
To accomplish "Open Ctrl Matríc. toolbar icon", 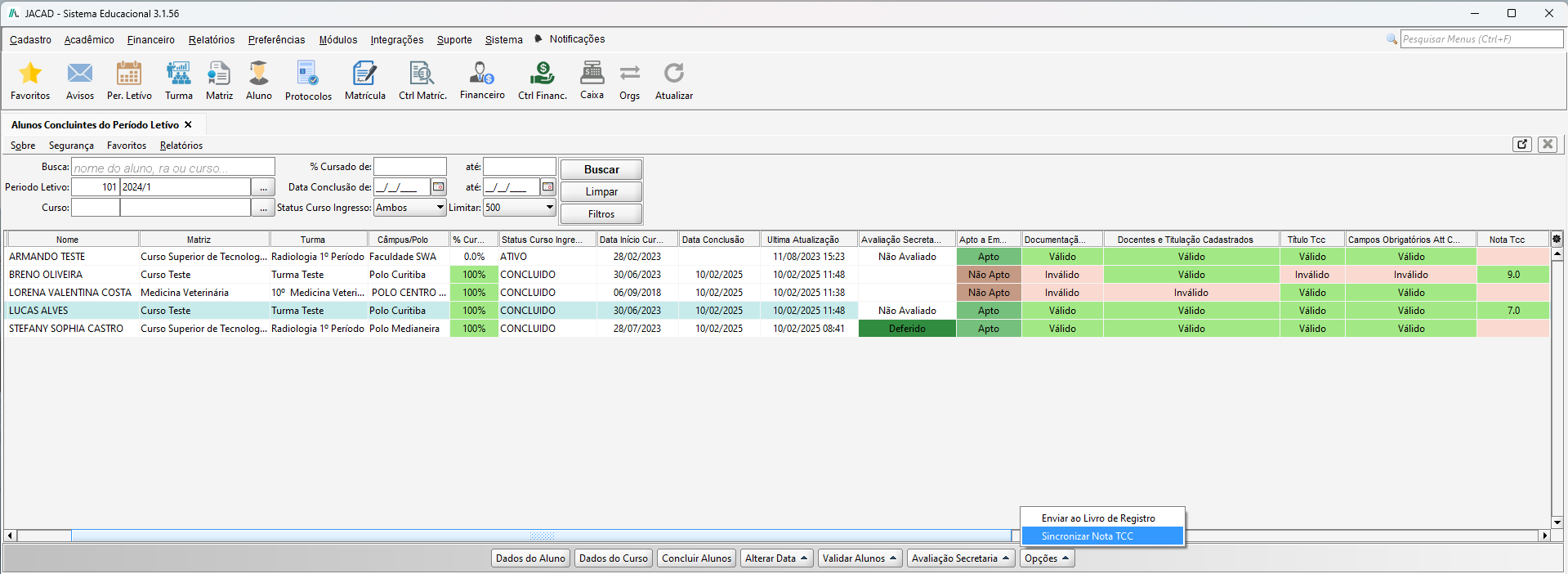I will pos(422,74).
